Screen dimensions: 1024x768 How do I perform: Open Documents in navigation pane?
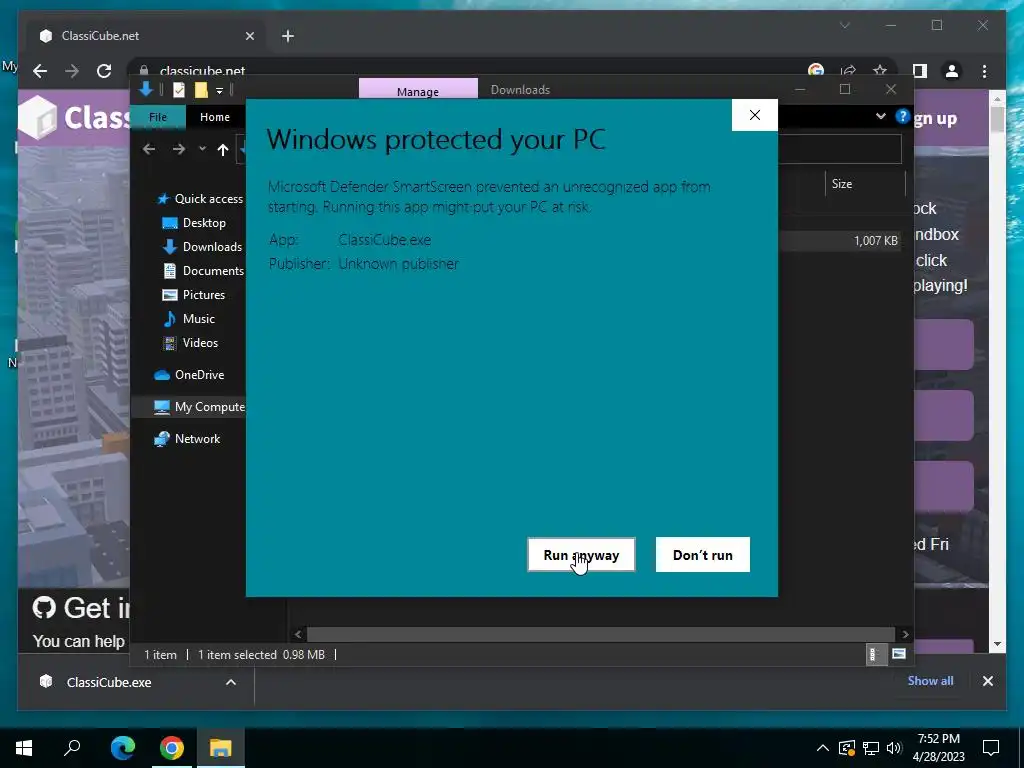click(x=213, y=270)
